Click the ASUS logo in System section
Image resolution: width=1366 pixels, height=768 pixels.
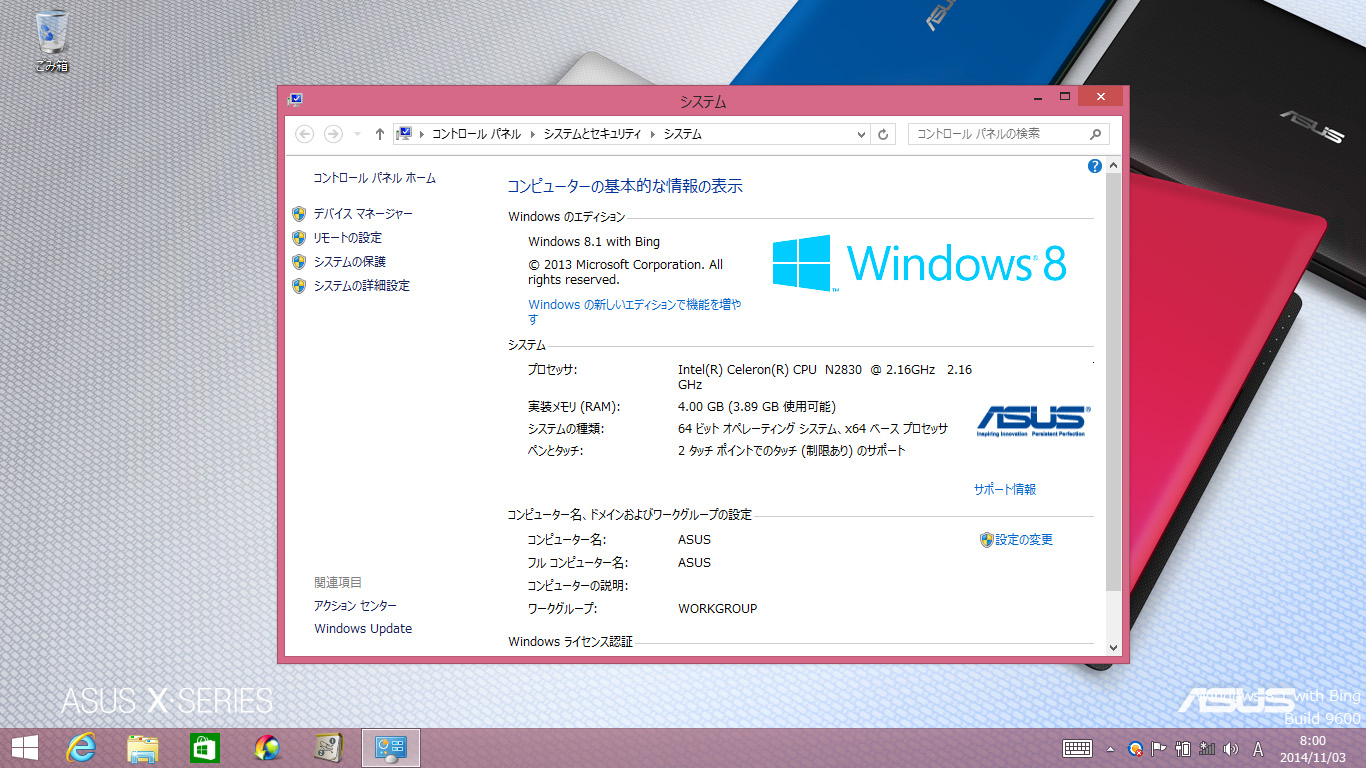[1033, 420]
